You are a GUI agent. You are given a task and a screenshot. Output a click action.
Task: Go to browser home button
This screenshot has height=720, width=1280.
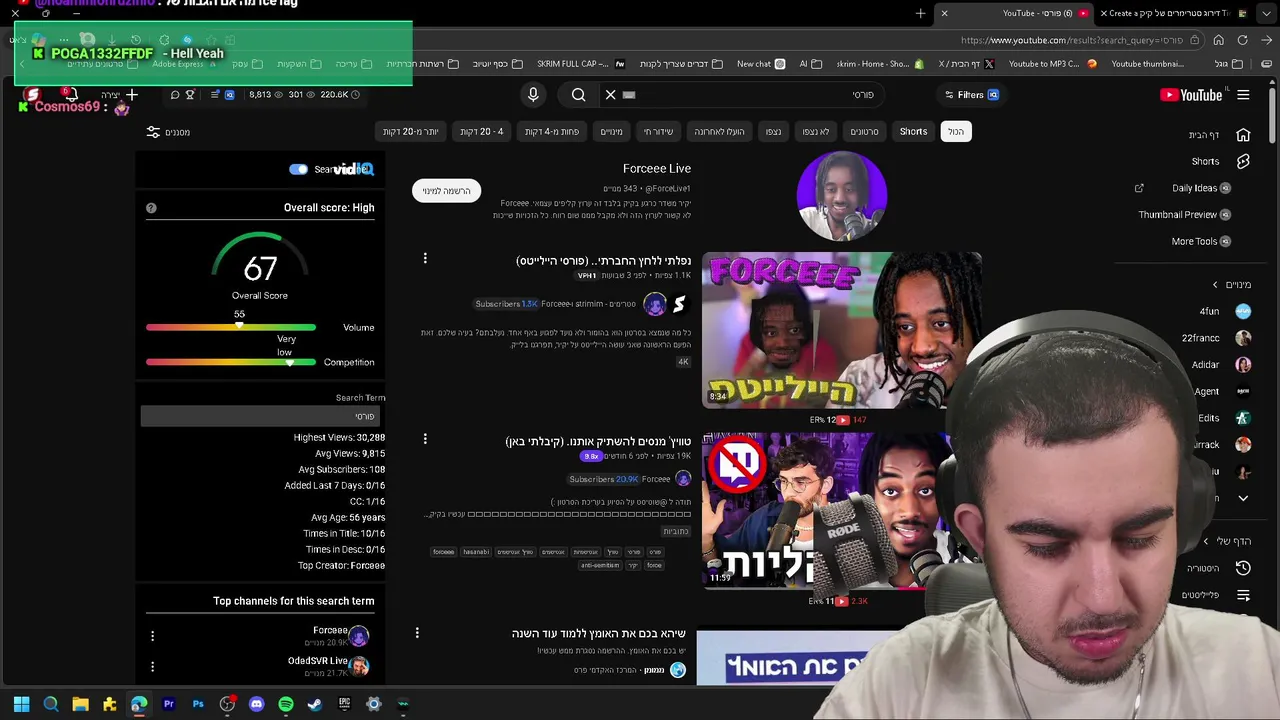click(1218, 40)
